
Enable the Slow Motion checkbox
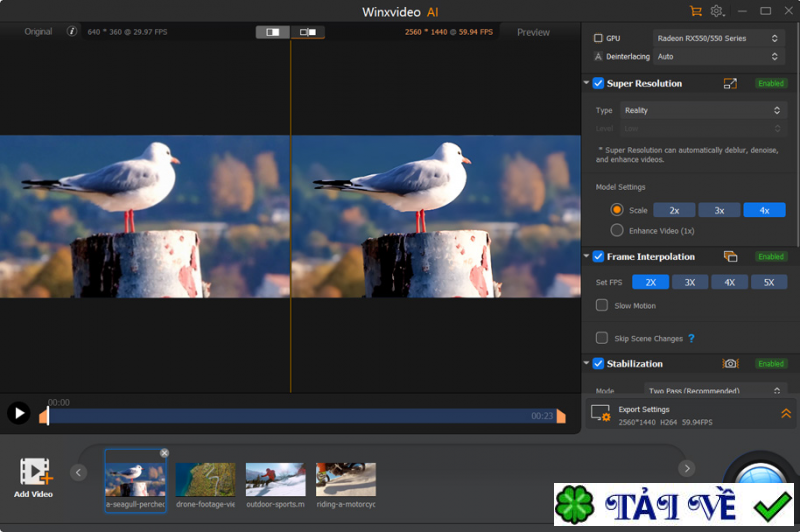tap(602, 305)
